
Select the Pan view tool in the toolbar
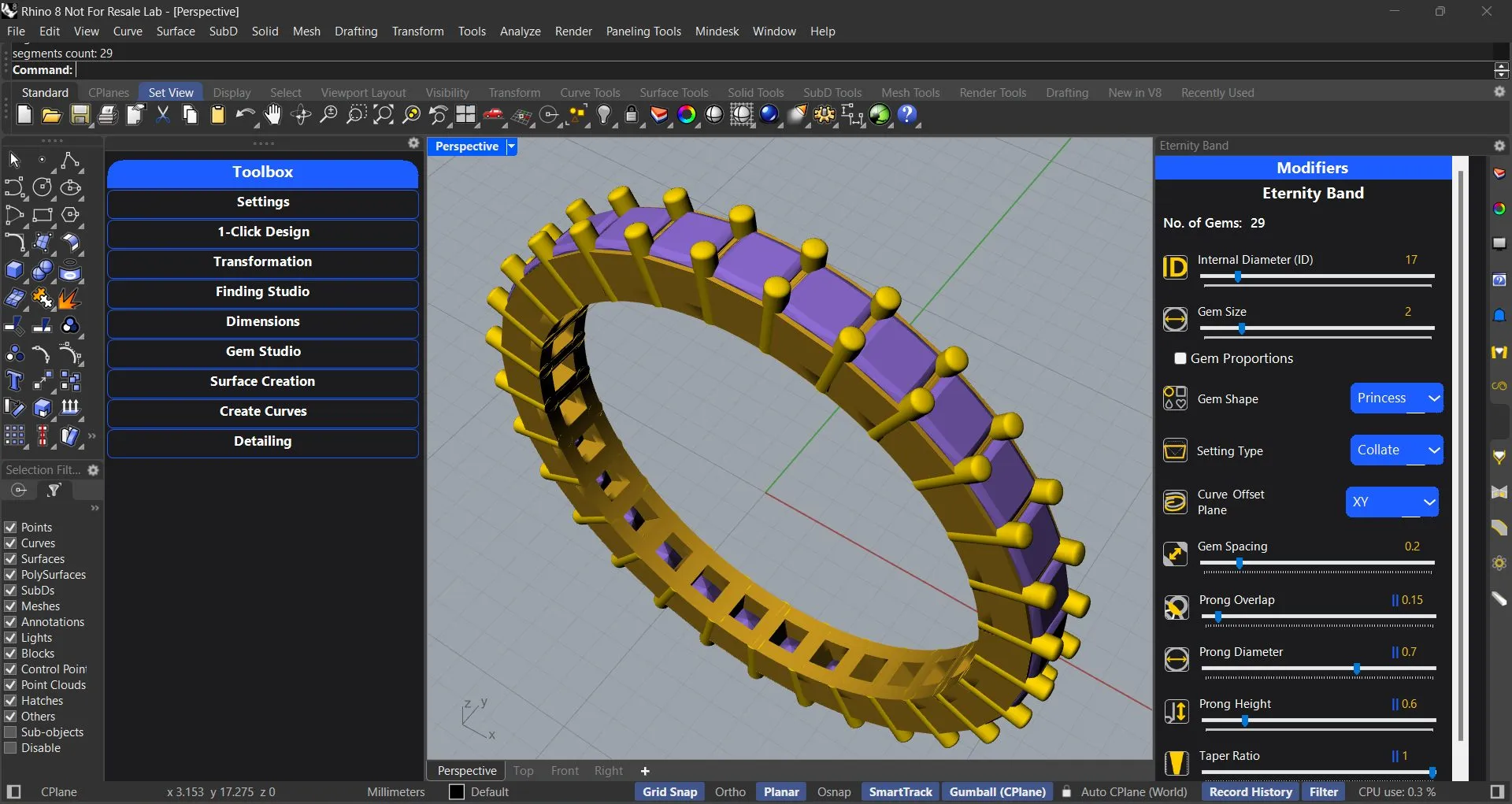273,115
